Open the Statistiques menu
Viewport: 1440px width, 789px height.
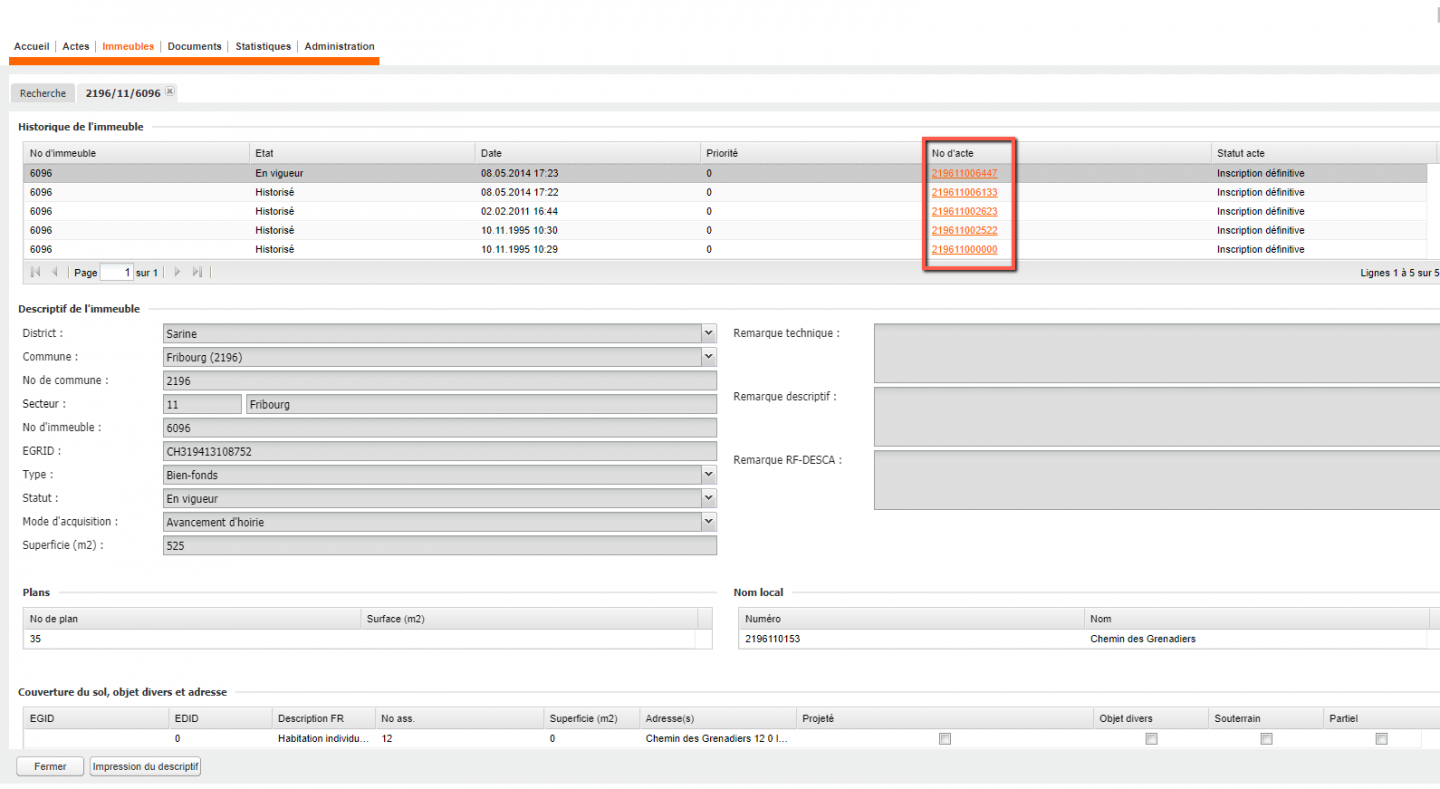click(263, 46)
